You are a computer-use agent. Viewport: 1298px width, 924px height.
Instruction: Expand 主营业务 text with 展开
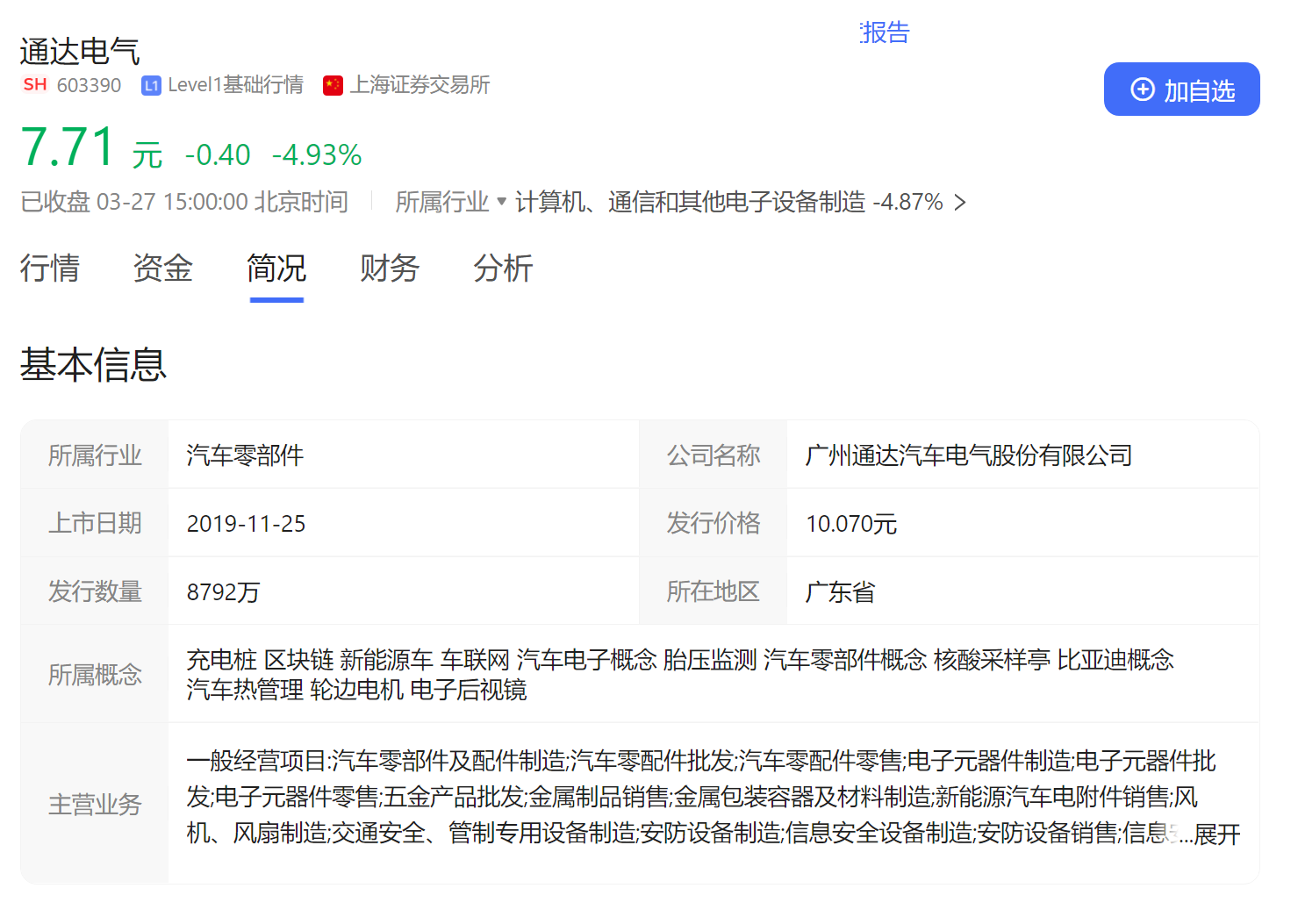tap(1216, 834)
